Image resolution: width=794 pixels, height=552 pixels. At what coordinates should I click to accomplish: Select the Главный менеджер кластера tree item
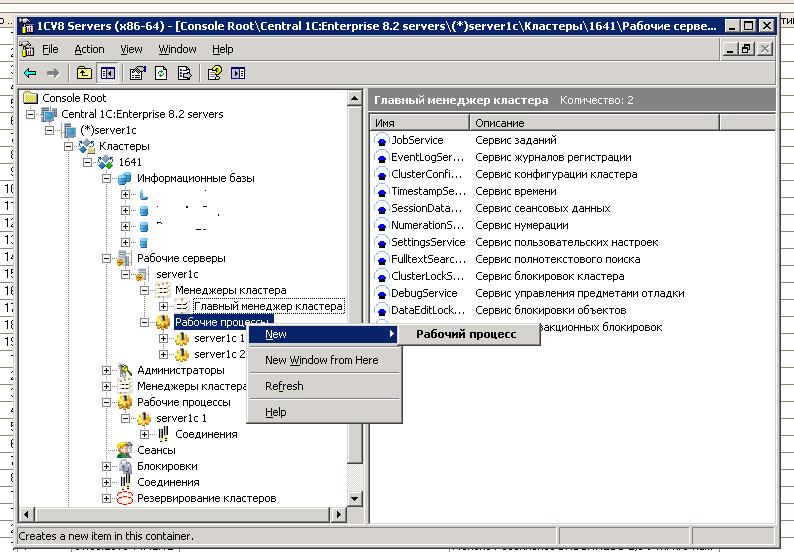point(268,306)
